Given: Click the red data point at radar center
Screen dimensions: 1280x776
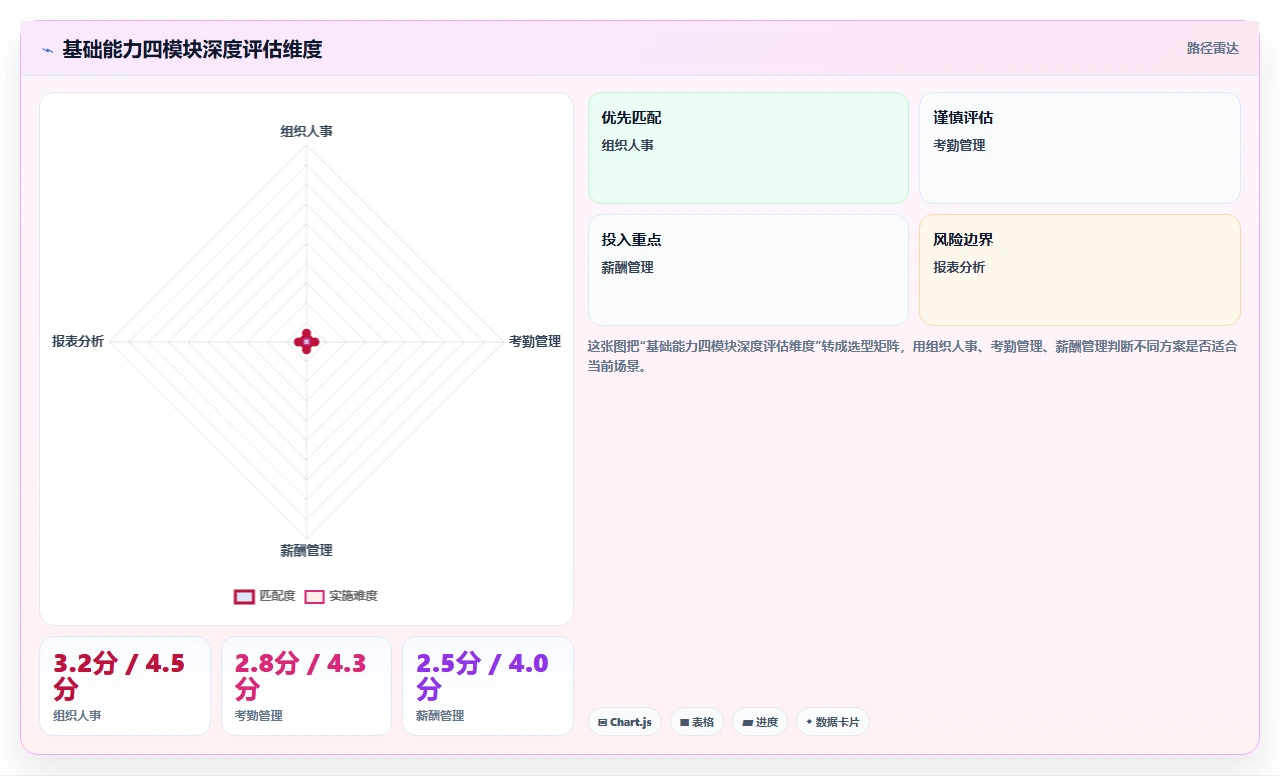Looking at the screenshot, I should 306,341.
